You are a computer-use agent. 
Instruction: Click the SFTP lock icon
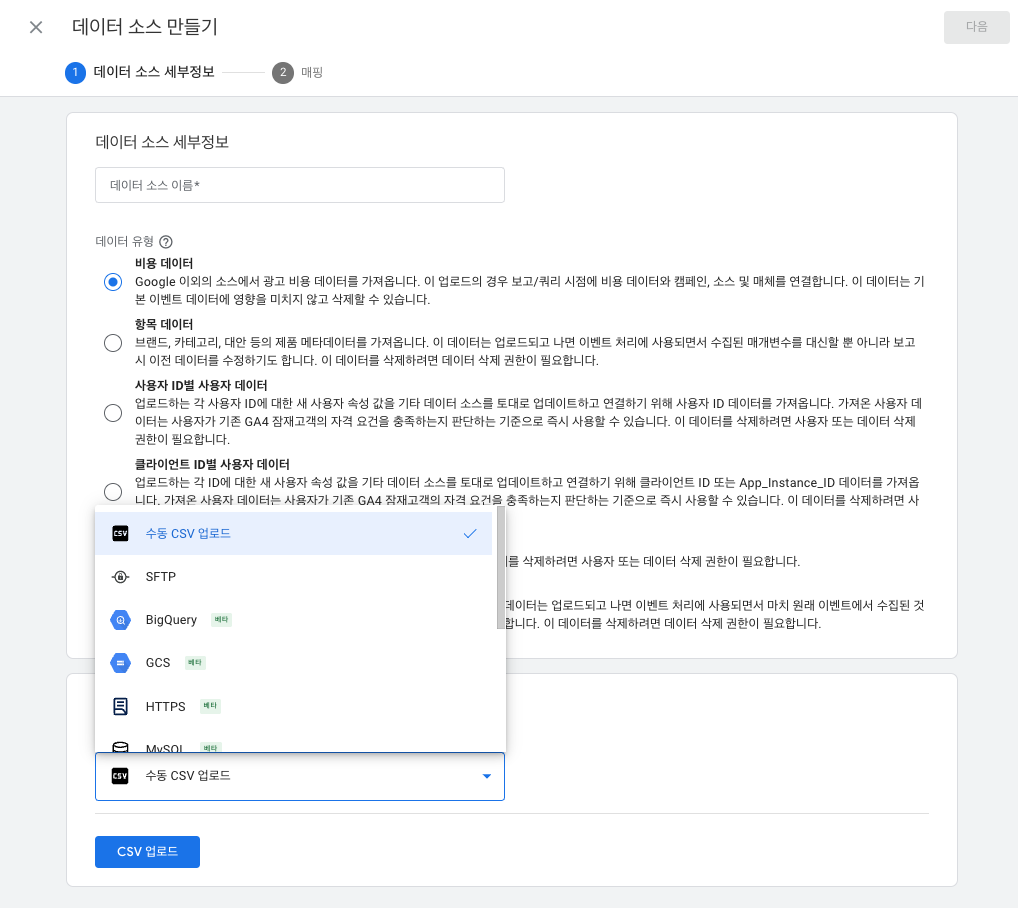pos(120,576)
